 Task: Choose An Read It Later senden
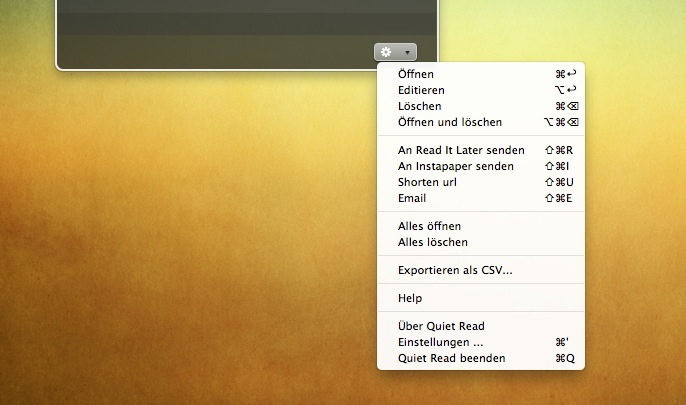(x=481, y=150)
